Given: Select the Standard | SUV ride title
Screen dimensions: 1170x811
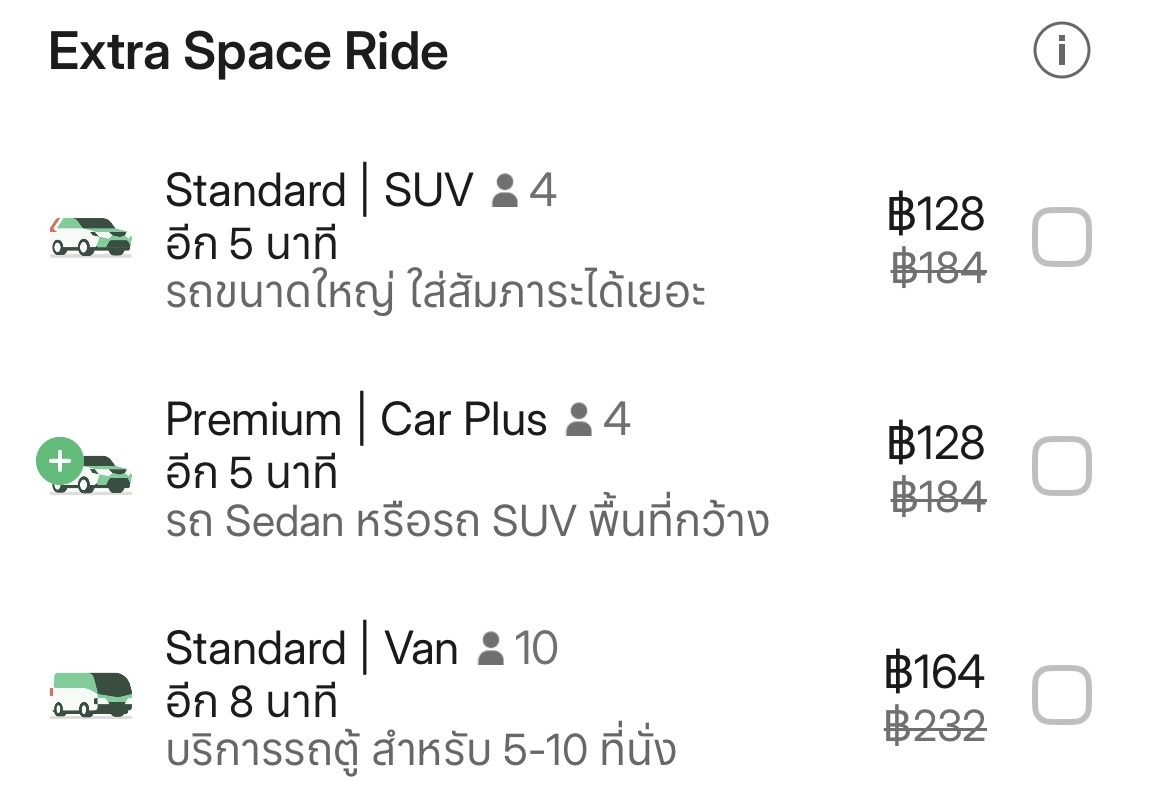Looking at the screenshot, I should 319,190.
